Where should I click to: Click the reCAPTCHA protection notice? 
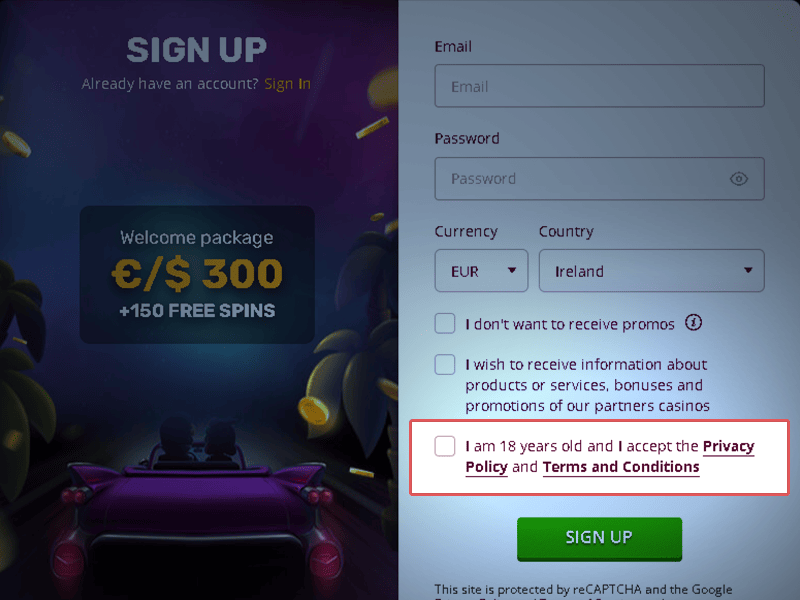click(583, 590)
